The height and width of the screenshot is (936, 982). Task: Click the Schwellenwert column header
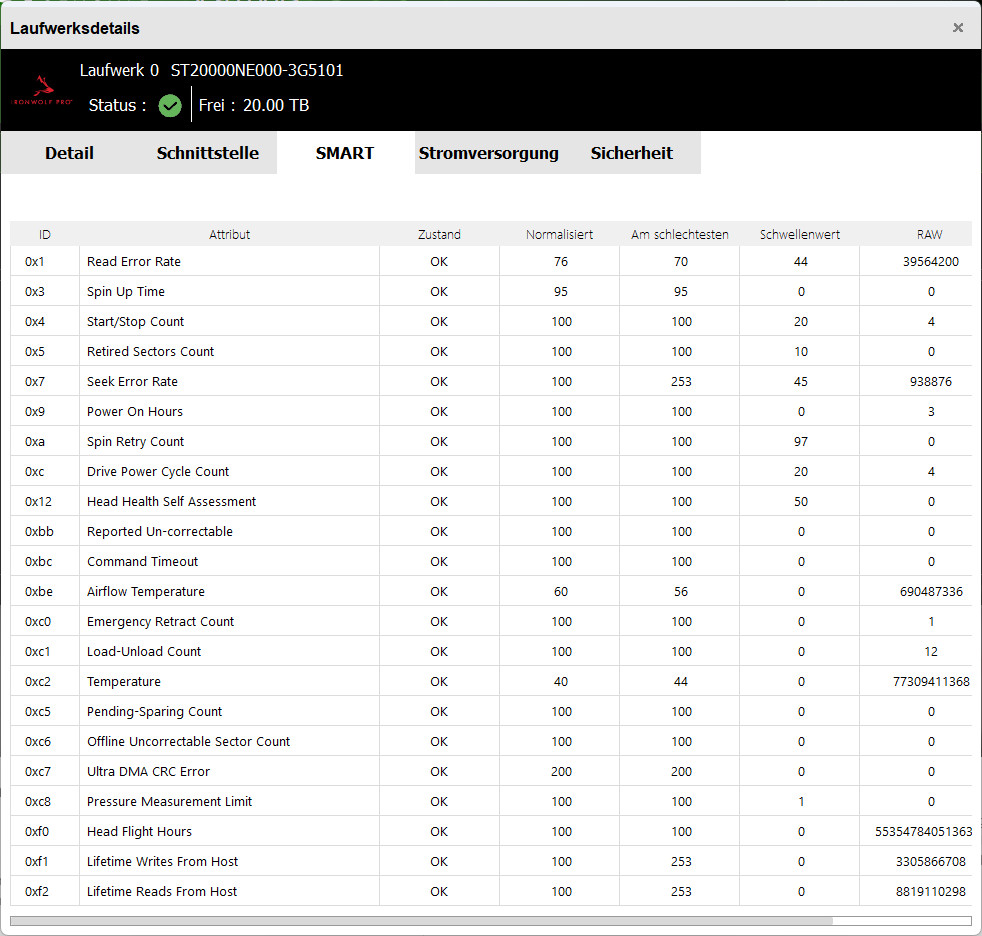pyautogui.click(x=800, y=235)
